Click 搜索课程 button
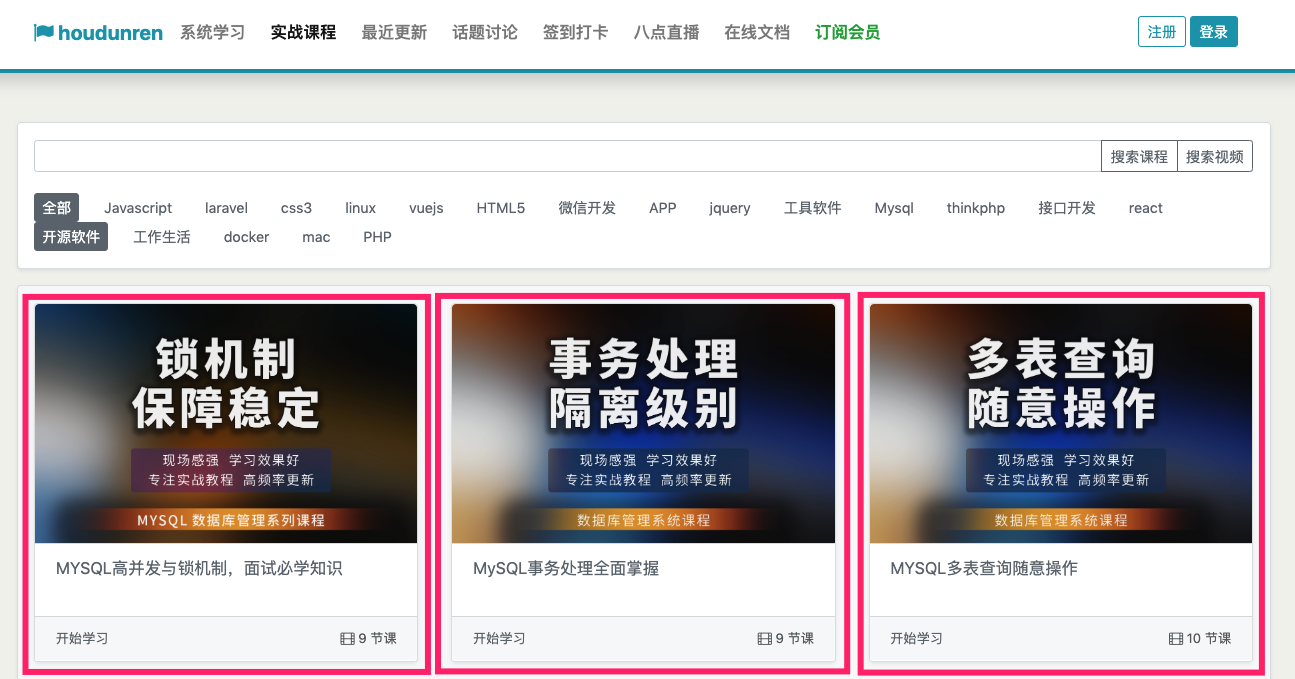1295x679 pixels. click(x=1139, y=156)
